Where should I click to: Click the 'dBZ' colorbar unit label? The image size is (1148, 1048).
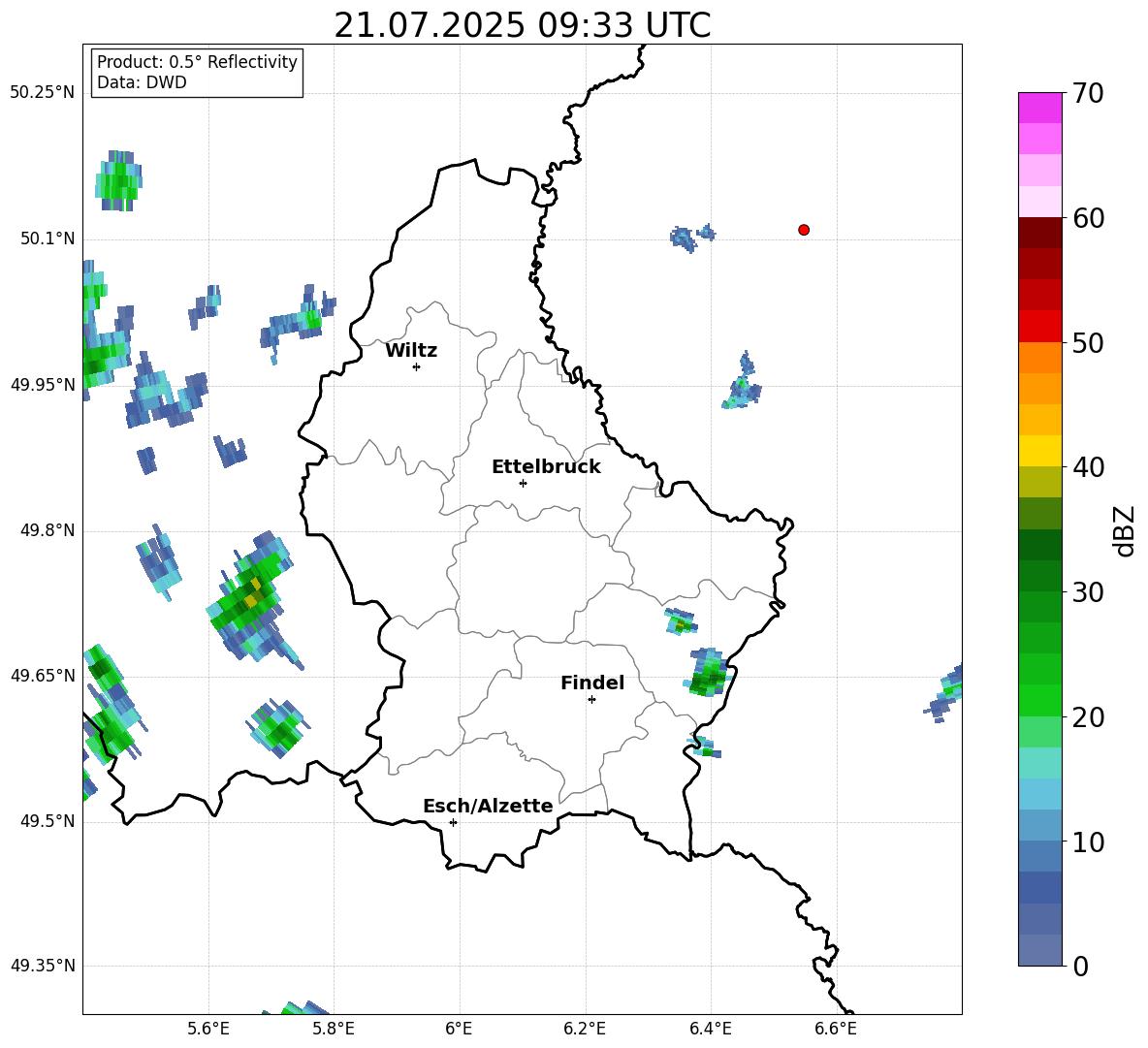click(x=1125, y=530)
